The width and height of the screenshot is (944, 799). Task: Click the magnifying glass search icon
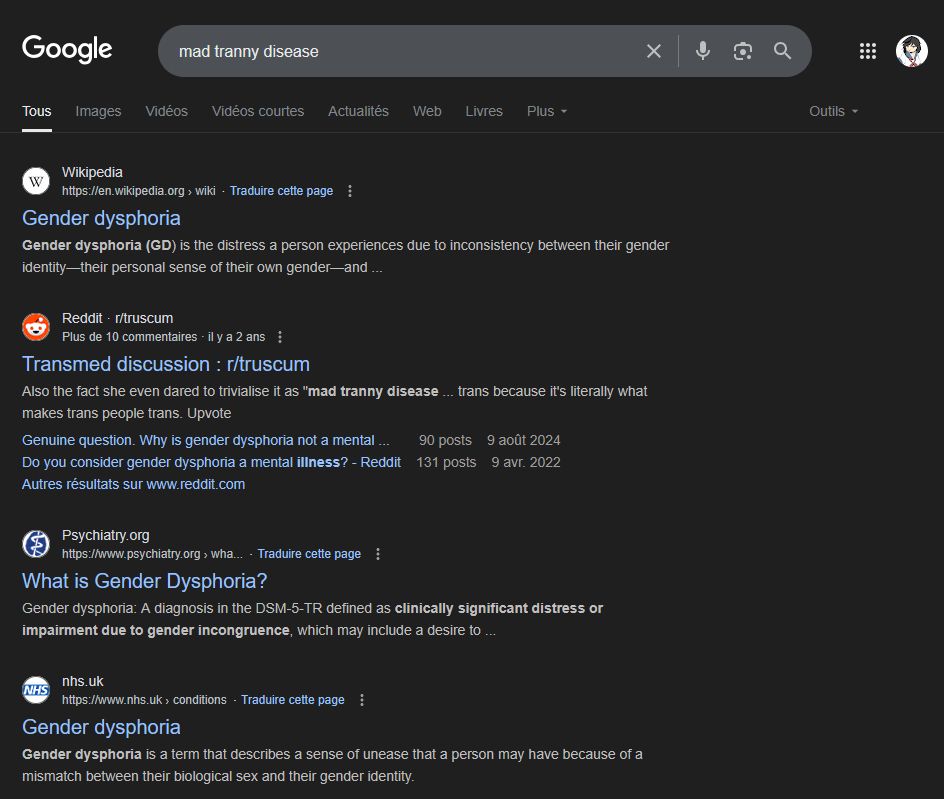[x=782, y=51]
